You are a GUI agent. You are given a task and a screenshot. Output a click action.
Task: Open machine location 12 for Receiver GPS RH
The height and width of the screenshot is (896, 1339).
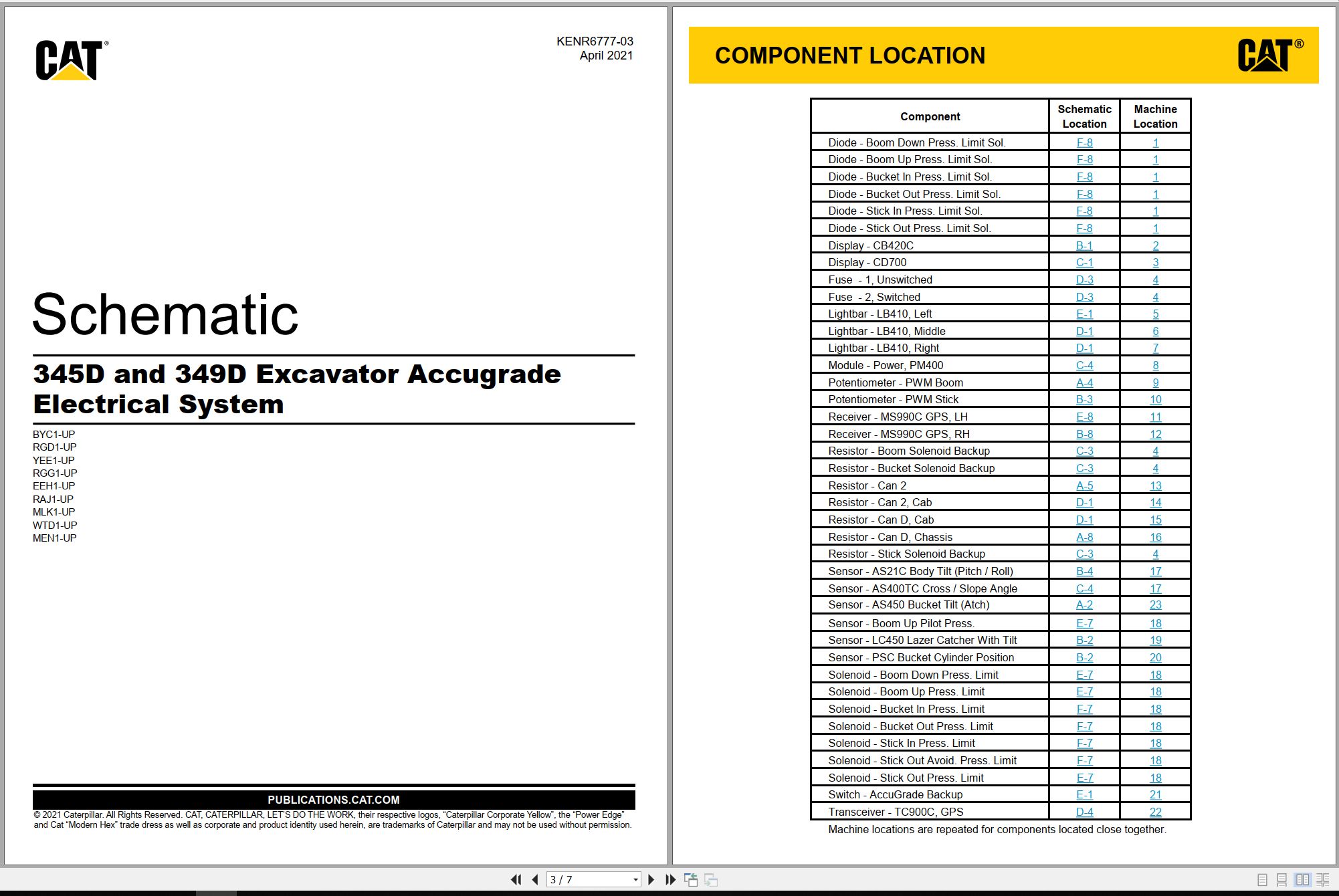pyautogui.click(x=1155, y=434)
